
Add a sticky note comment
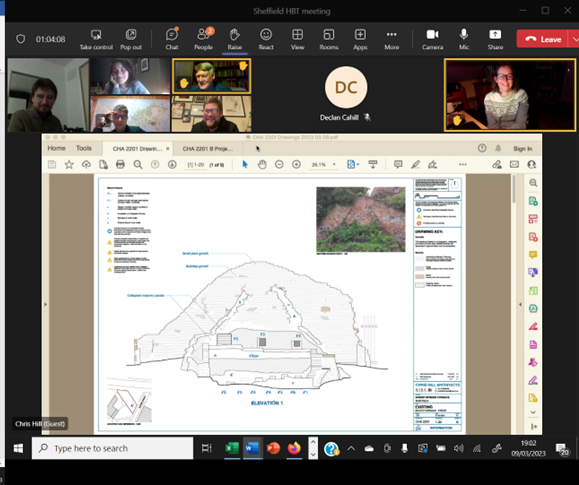coord(398,164)
